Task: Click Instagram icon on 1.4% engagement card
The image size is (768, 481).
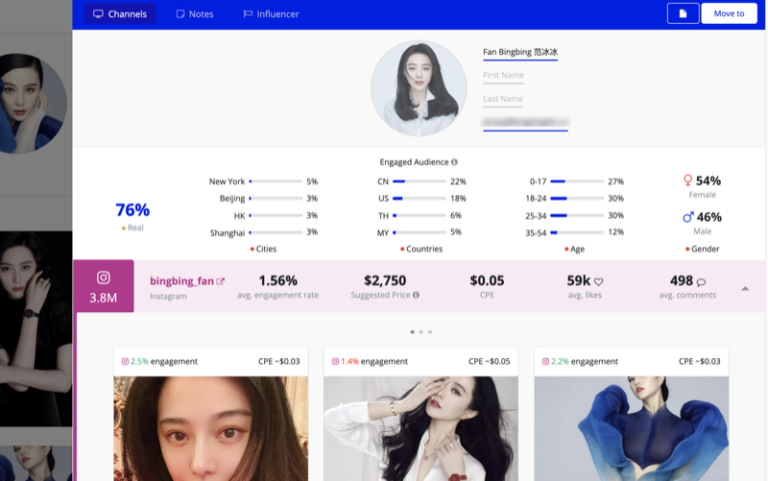Action: (x=335, y=361)
